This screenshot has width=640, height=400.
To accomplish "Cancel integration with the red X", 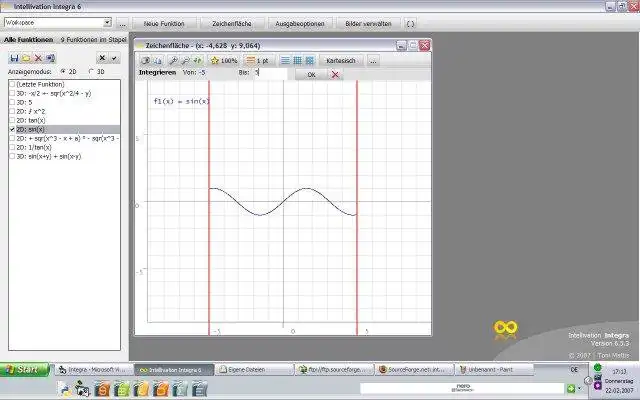I will pos(335,74).
